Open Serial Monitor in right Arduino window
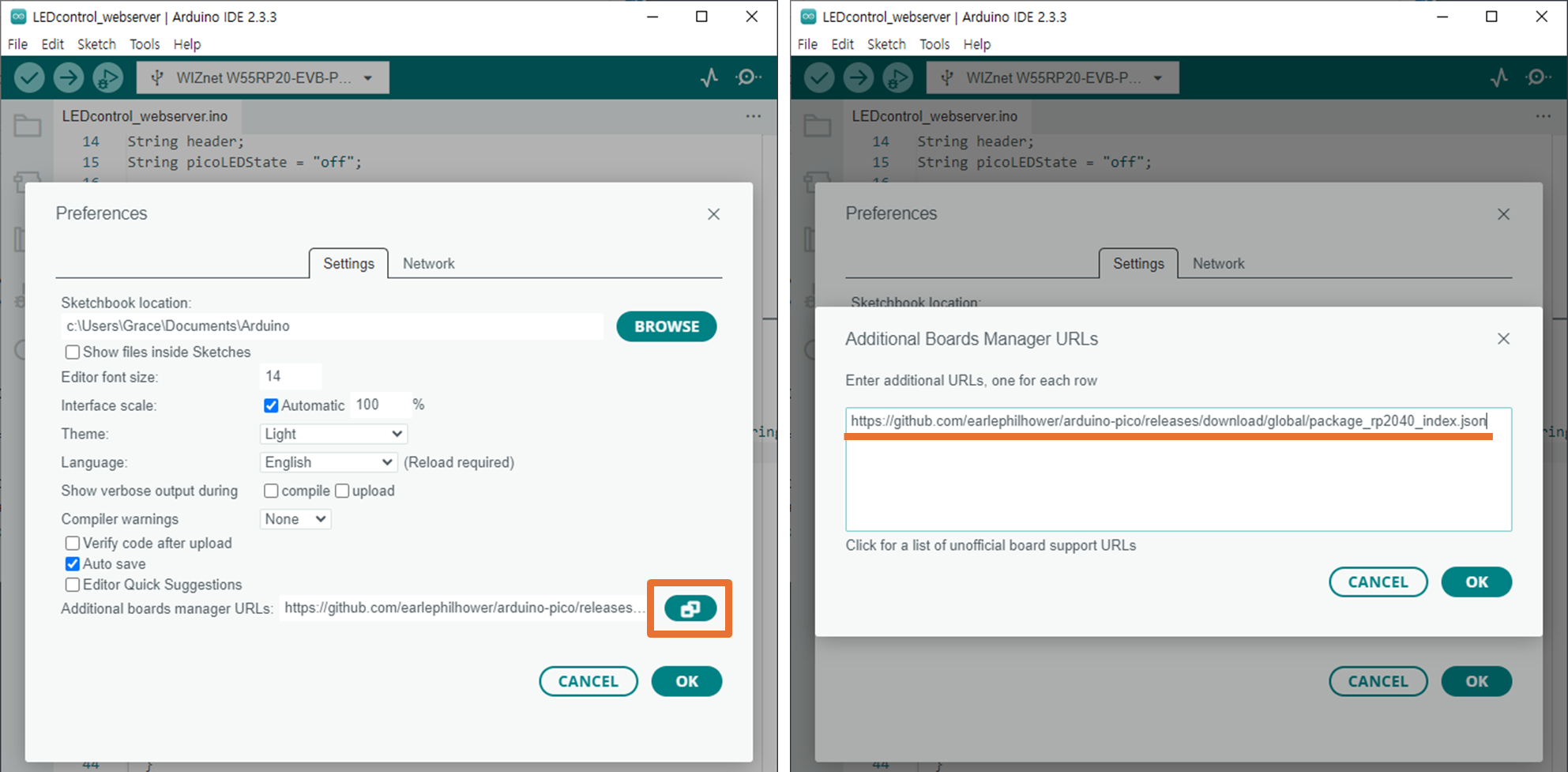This screenshot has height=772, width=1568. click(1537, 77)
